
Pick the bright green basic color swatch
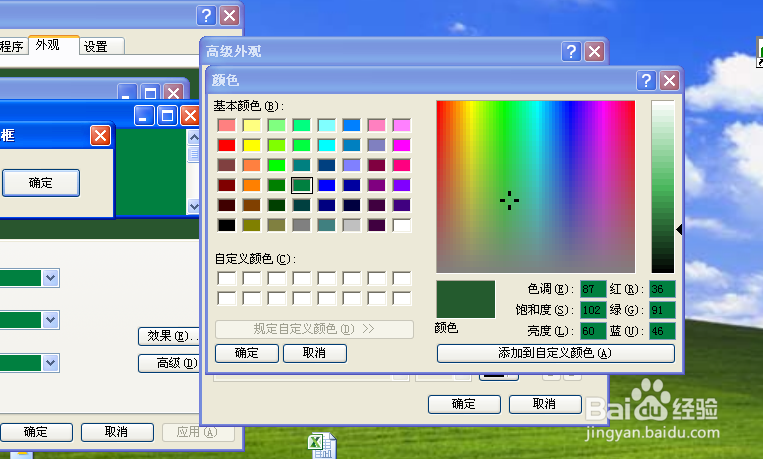(276, 165)
